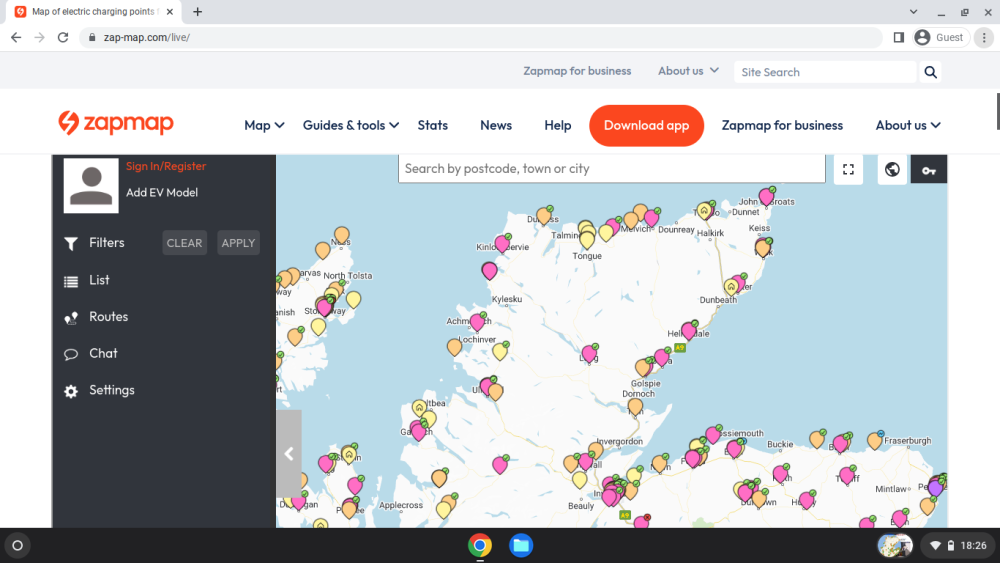Select charger pin near Applecross
1000x563 pixels.
pos(444,509)
